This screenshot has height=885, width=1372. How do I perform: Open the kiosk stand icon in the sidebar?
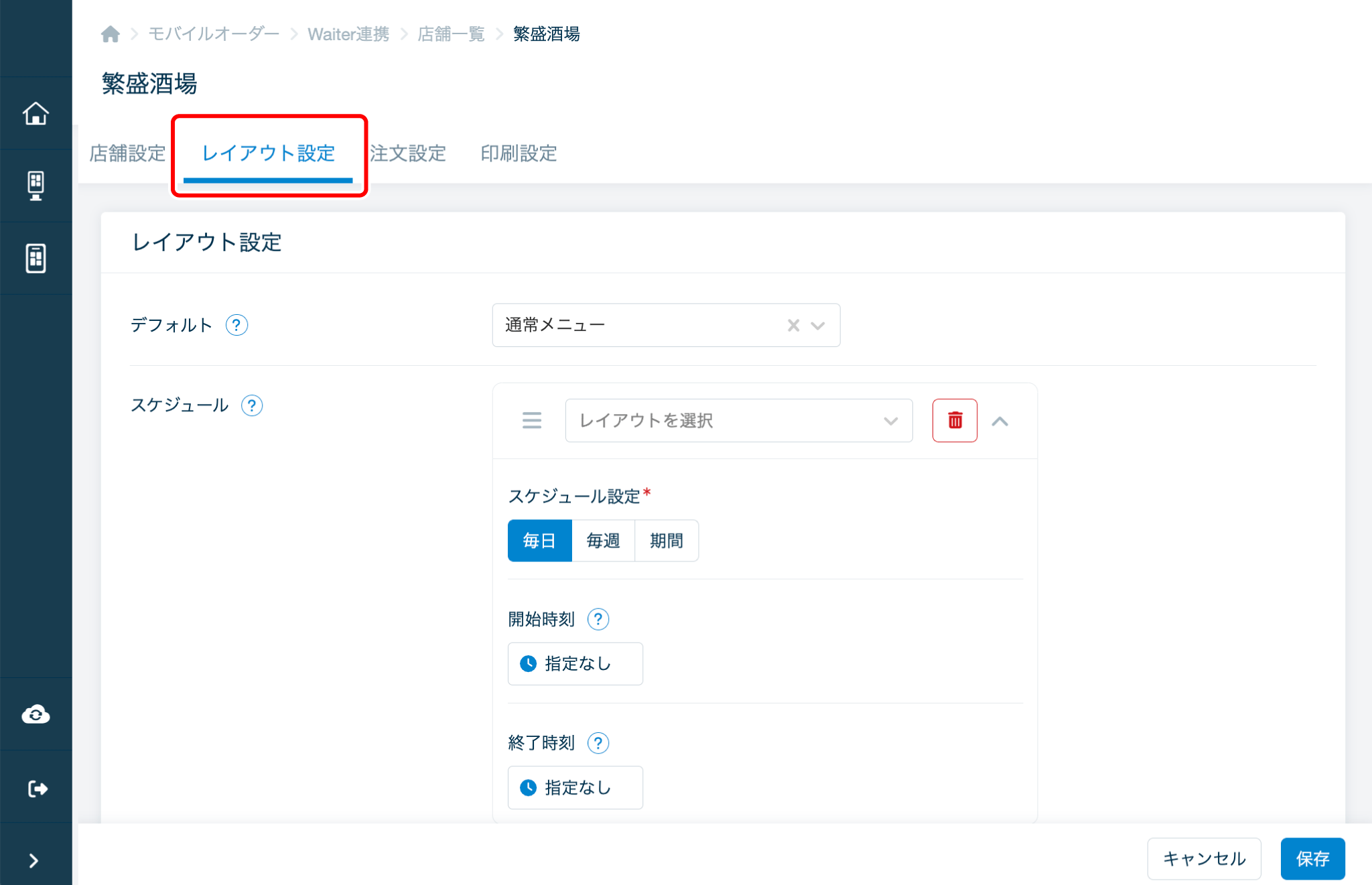[36, 186]
